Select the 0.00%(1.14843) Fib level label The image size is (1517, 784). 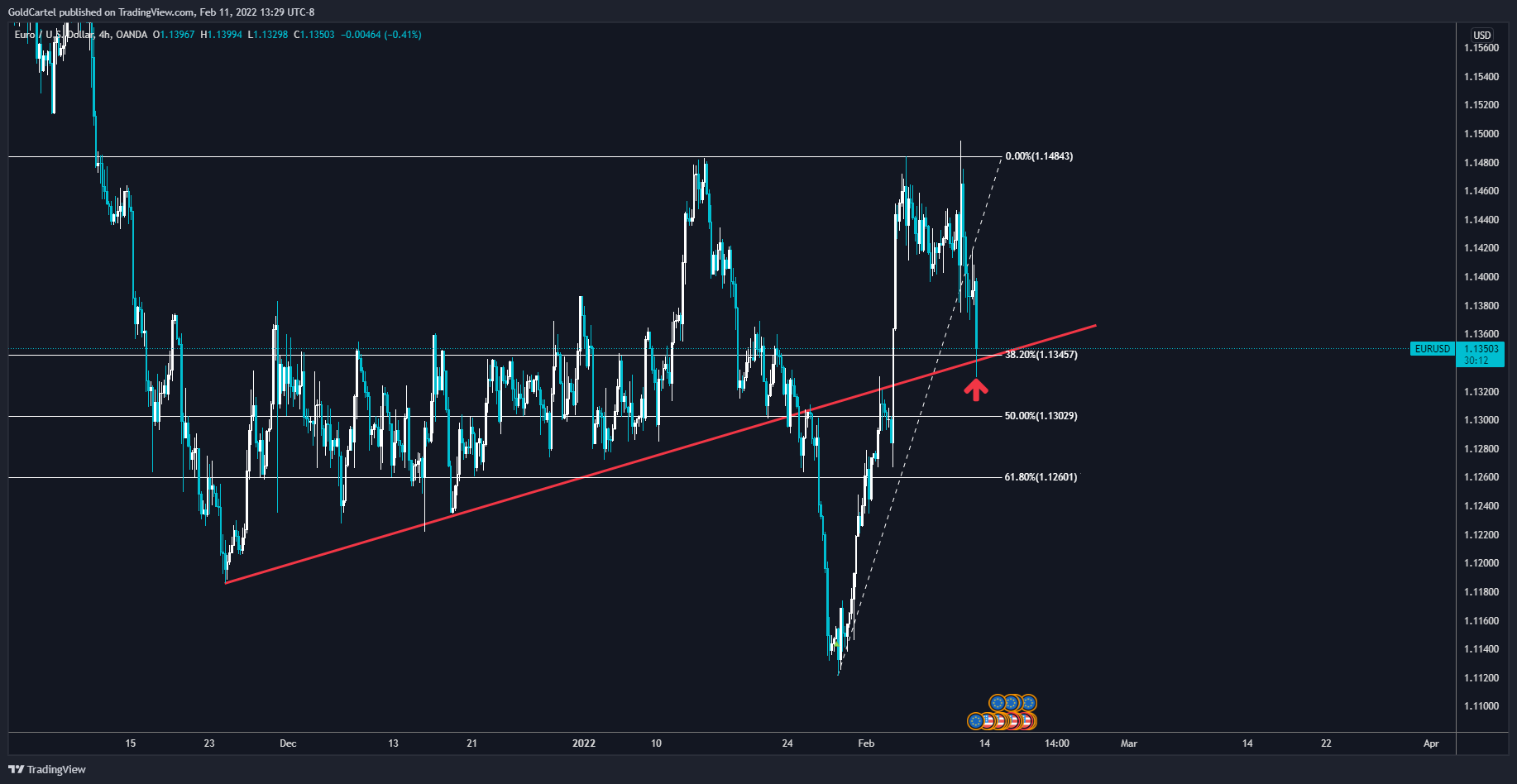pyautogui.click(x=1039, y=156)
